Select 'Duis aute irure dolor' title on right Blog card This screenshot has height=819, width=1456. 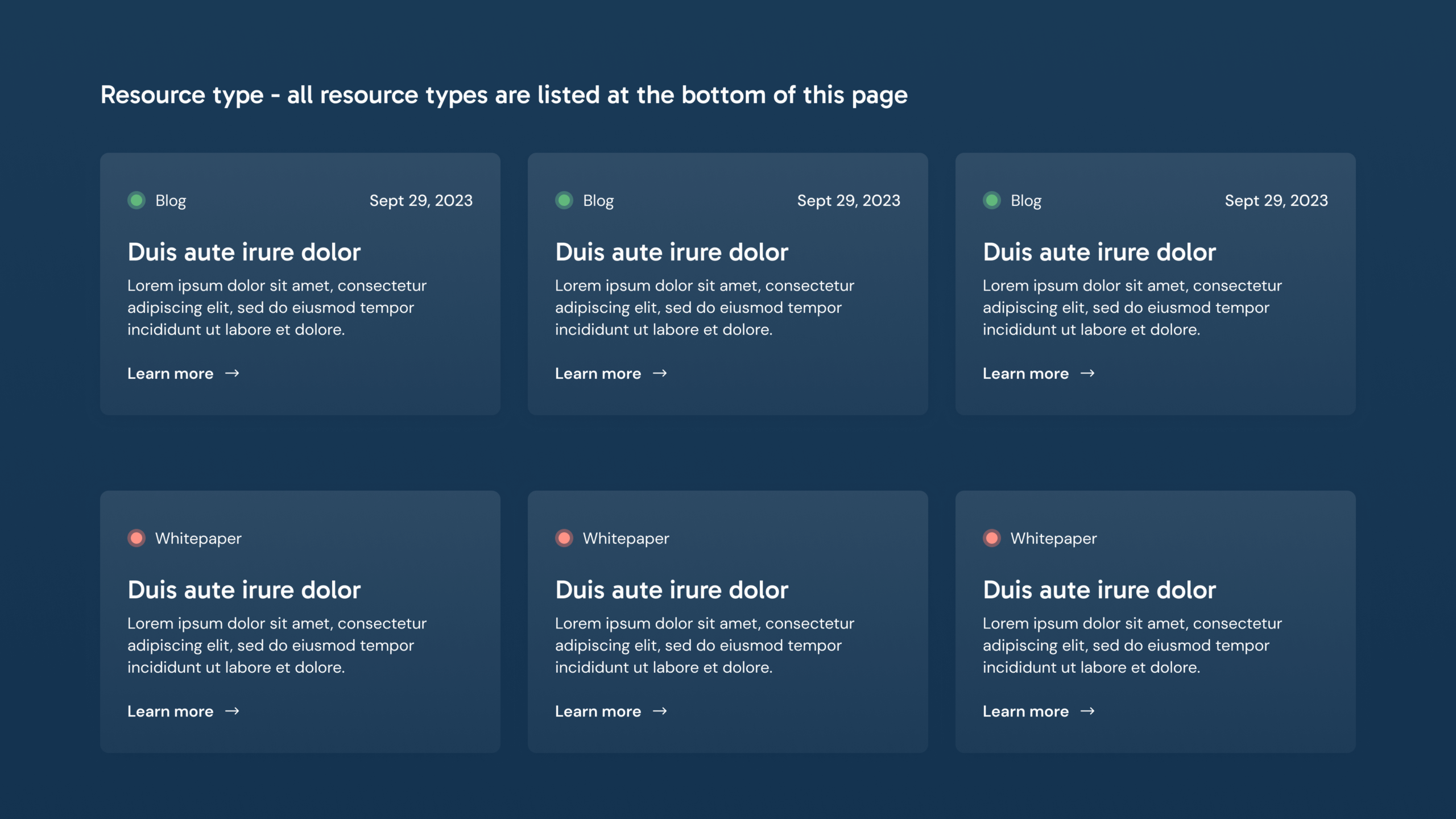pos(1099,252)
